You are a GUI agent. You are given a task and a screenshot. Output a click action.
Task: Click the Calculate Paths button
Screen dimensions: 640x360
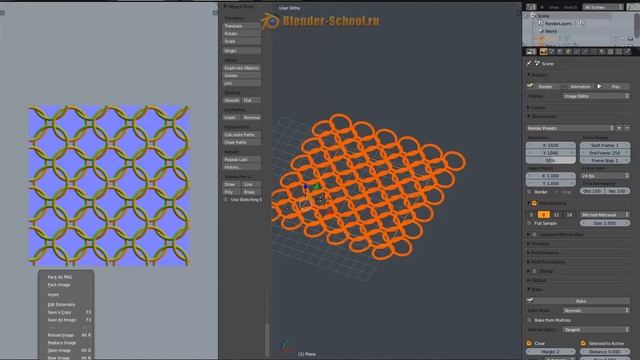(x=242, y=134)
